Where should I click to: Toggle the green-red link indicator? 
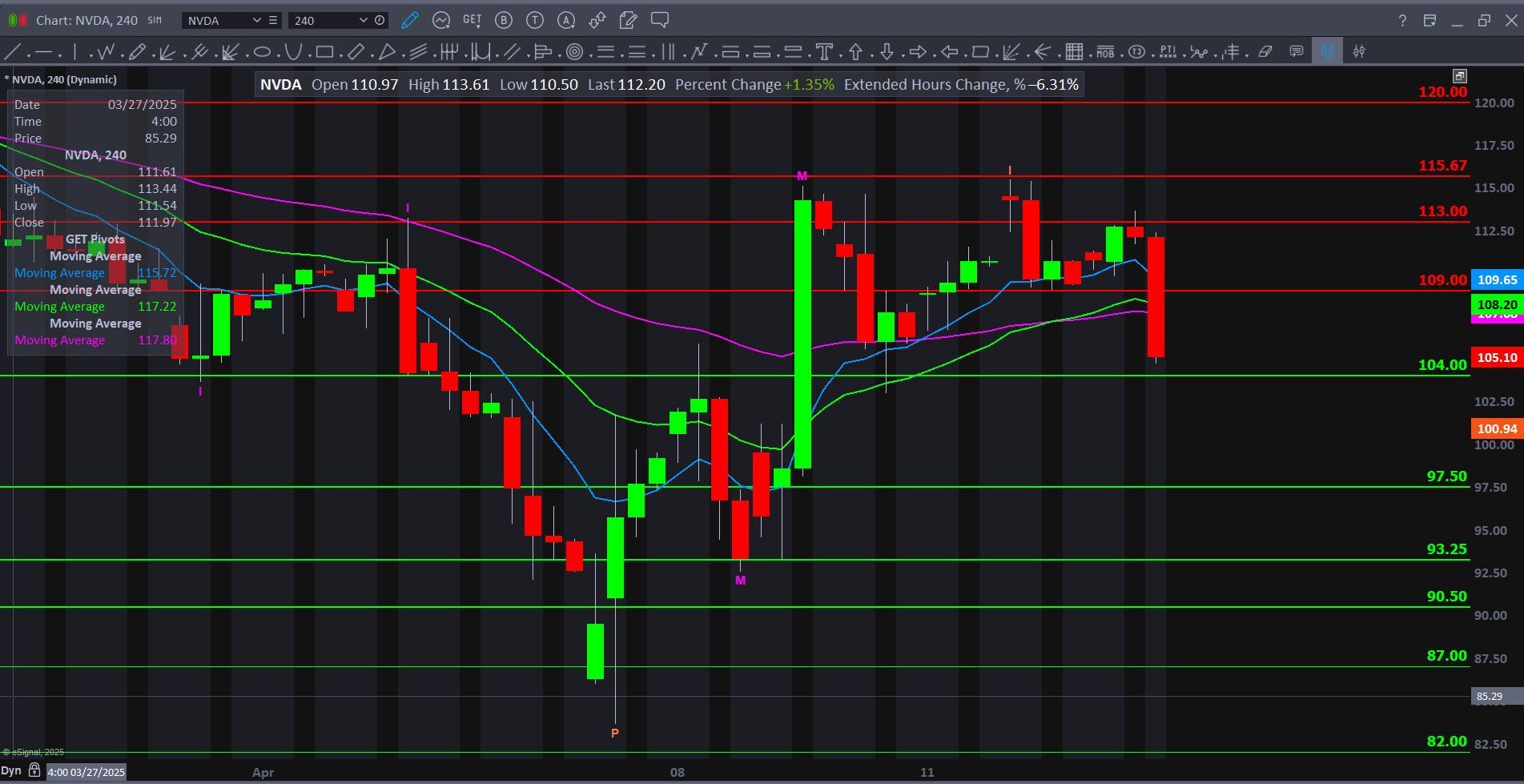tap(18, 20)
